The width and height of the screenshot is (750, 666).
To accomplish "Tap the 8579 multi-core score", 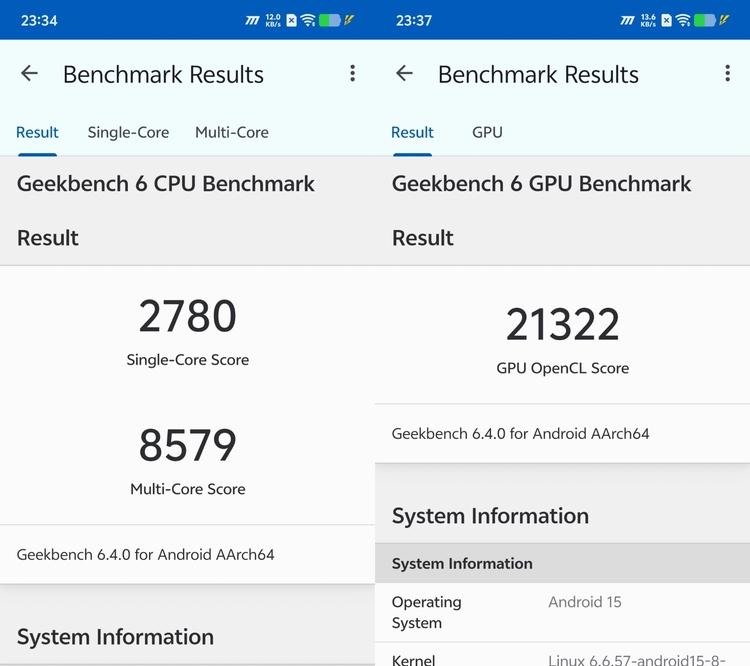I will pyautogui.click(x=188, y=445).
